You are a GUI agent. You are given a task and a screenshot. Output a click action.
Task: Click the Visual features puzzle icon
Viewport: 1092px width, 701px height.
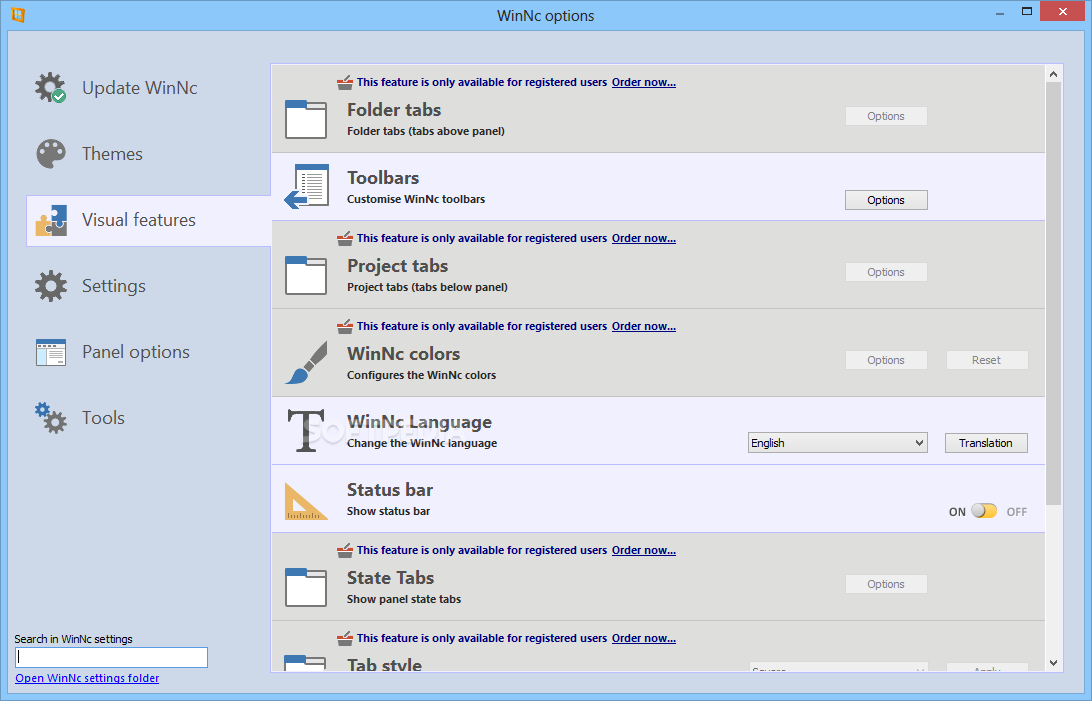51,220
